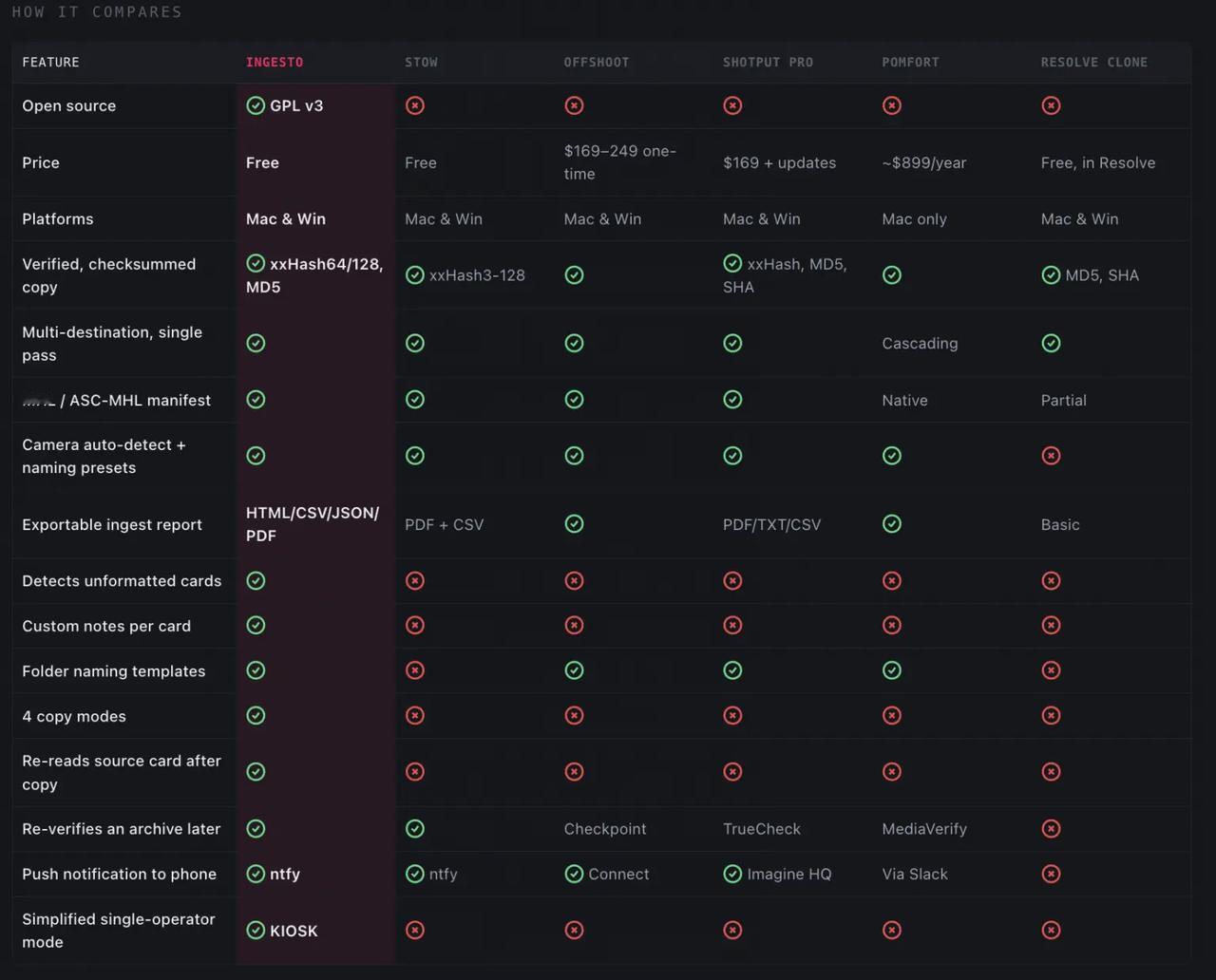Screen dimensions: 1216x980
Task: Click Verified copy check mark under Offshoot
Action: (574, 275)
